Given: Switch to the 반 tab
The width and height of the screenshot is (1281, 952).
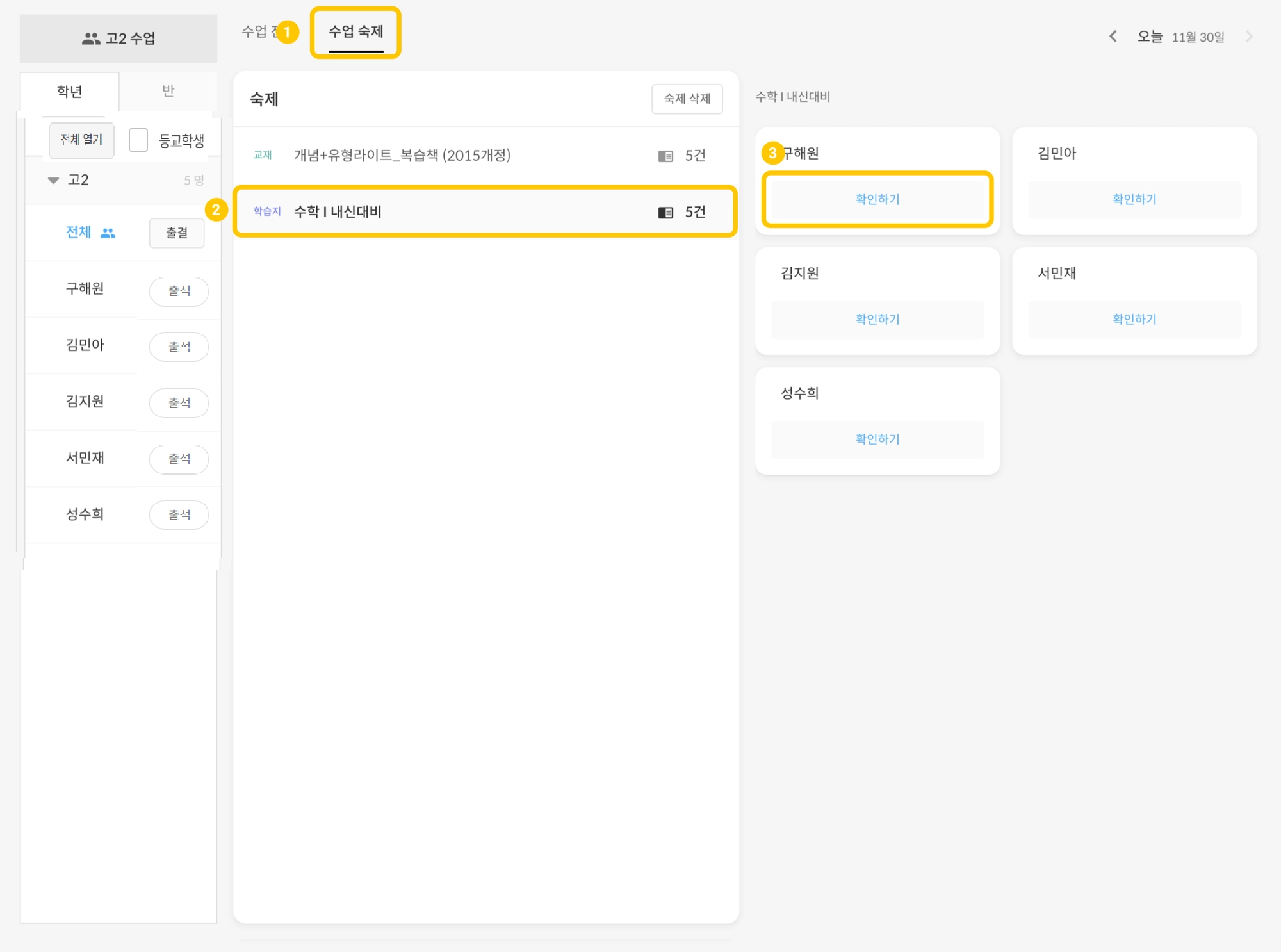Looking at the screenshot, I should 168,91.
